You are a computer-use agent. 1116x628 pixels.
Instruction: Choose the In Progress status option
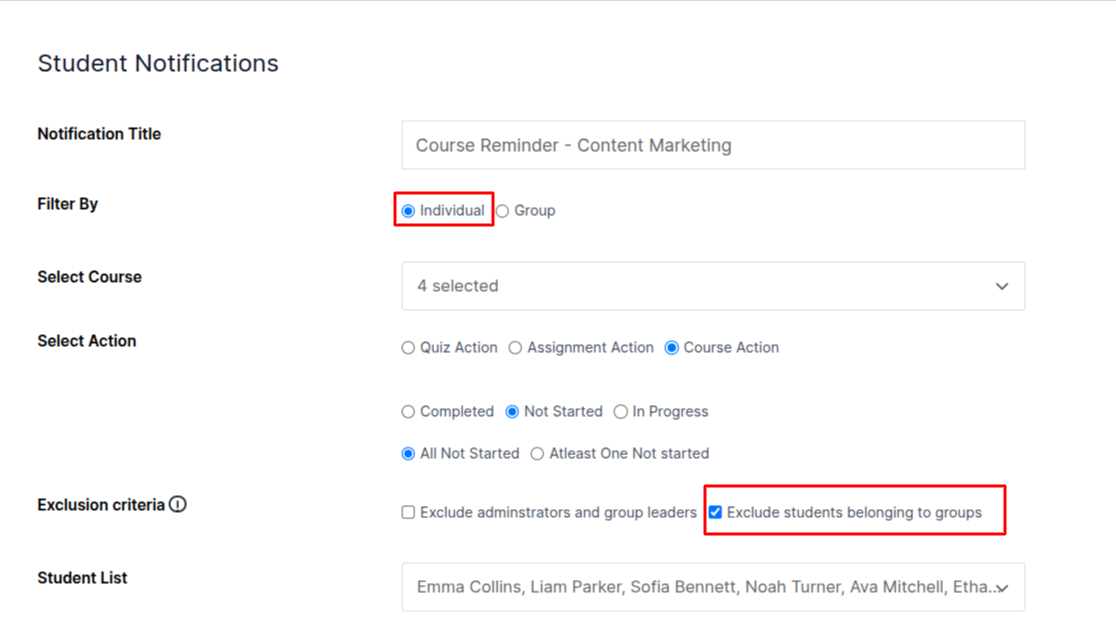[621, 412]
